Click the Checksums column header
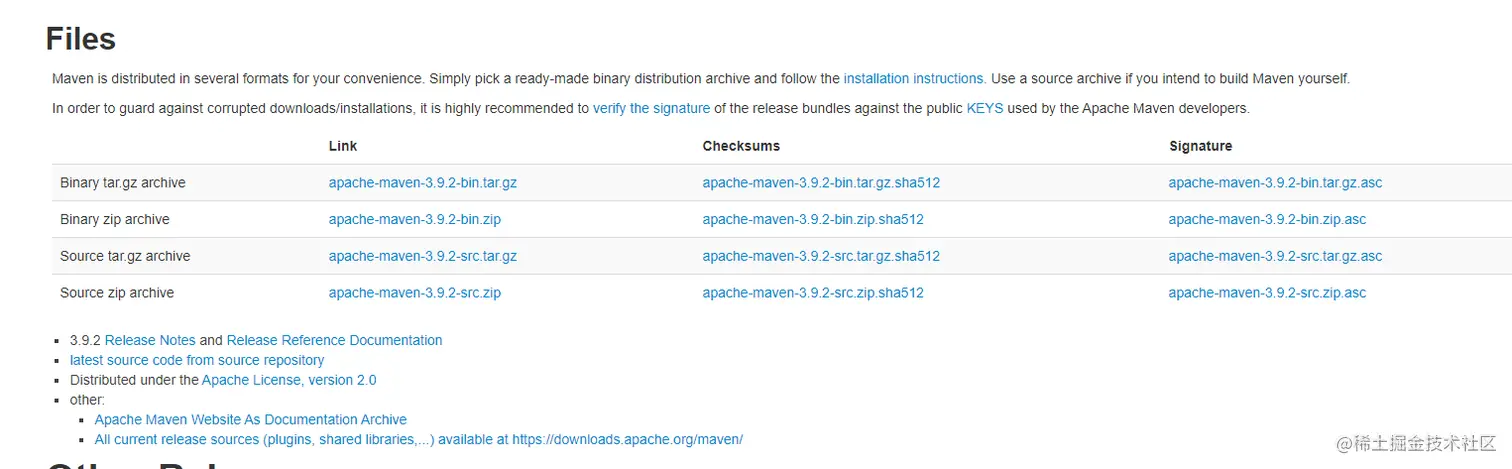Screen dimensions: 1512x469 [x=741, y=146]
